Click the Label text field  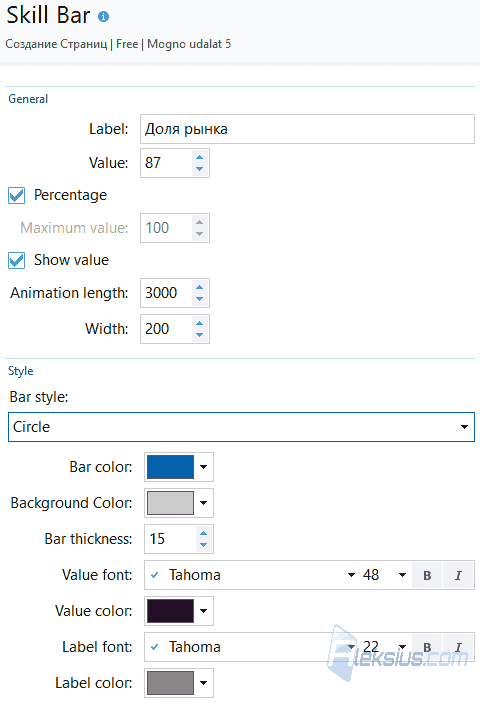tap(307, 129)
